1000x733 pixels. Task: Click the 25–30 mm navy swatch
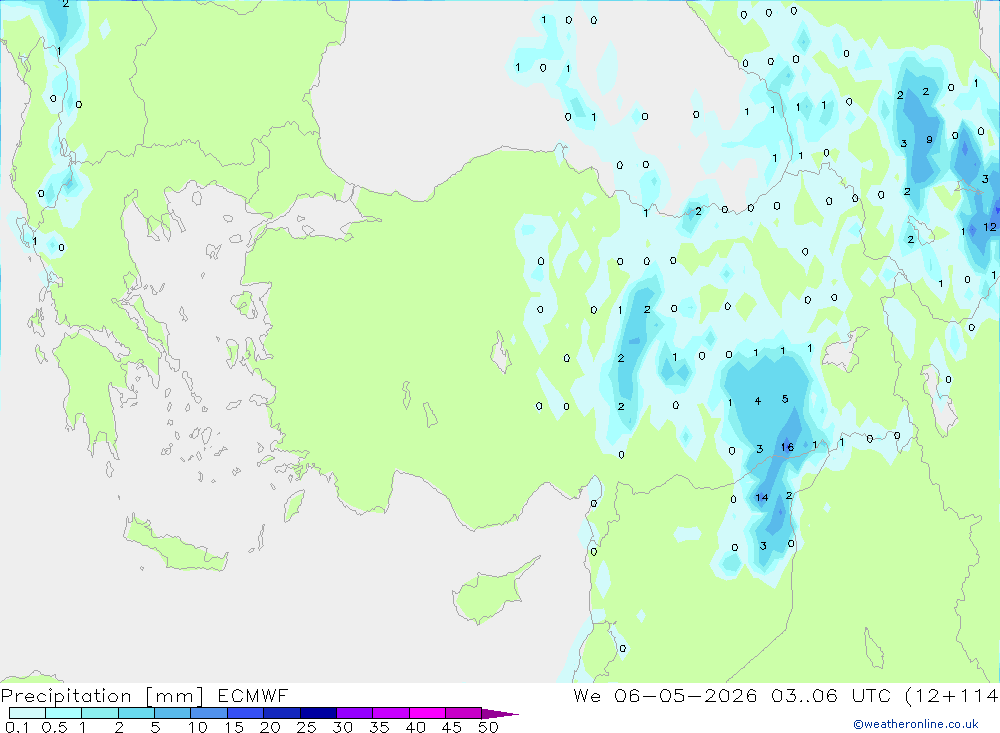tap(318, 713)
